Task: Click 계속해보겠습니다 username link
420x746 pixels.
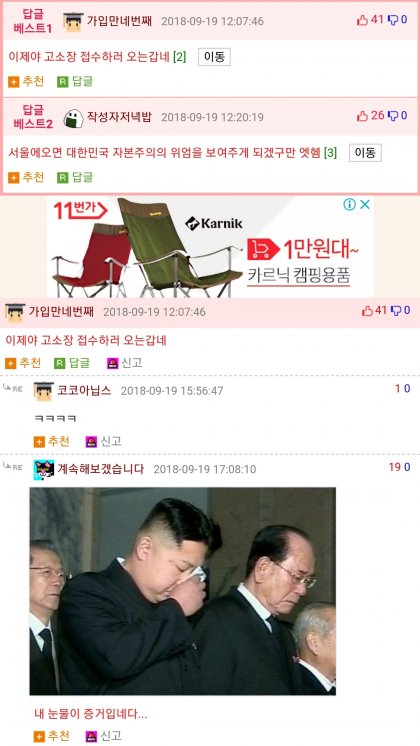Action: point(100,469)
